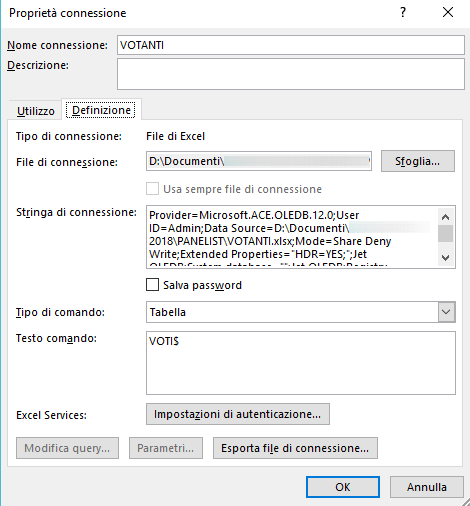The image size is (470, 506).
Task: Click Esporta file di connessione button
Action: click(x=295, y=448)
